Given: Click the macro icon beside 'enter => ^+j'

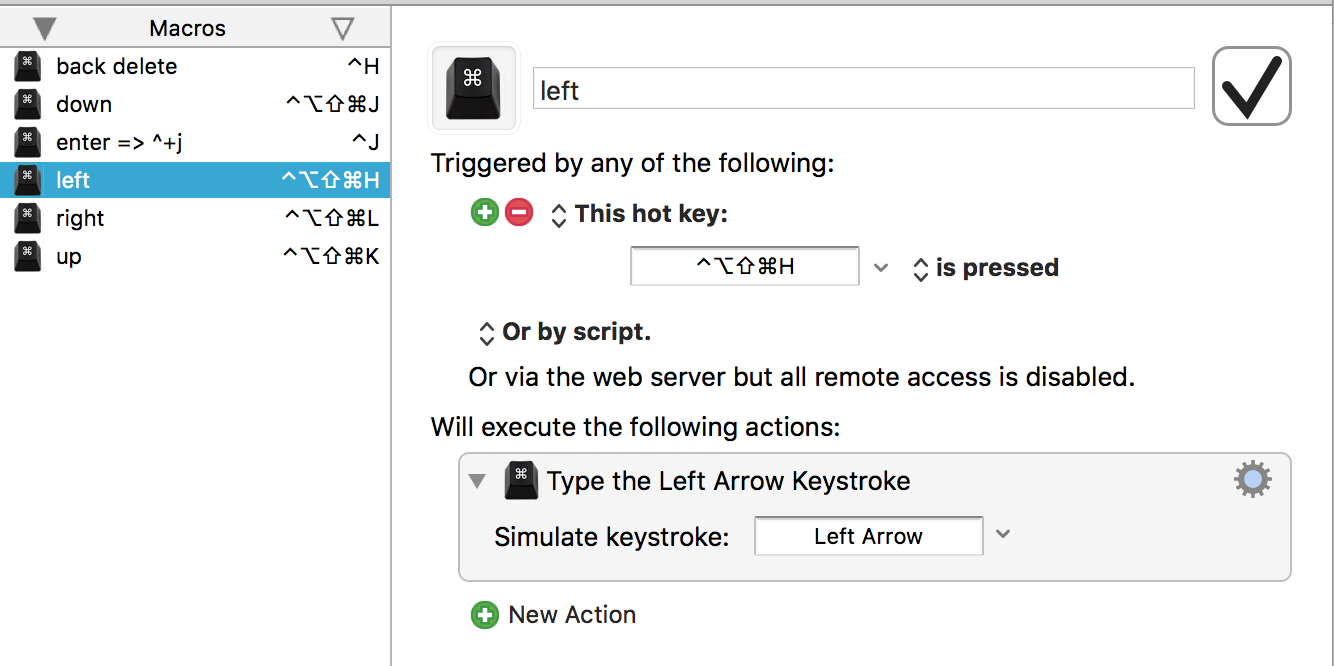Looking at the screenshot, I should (24, 142).
